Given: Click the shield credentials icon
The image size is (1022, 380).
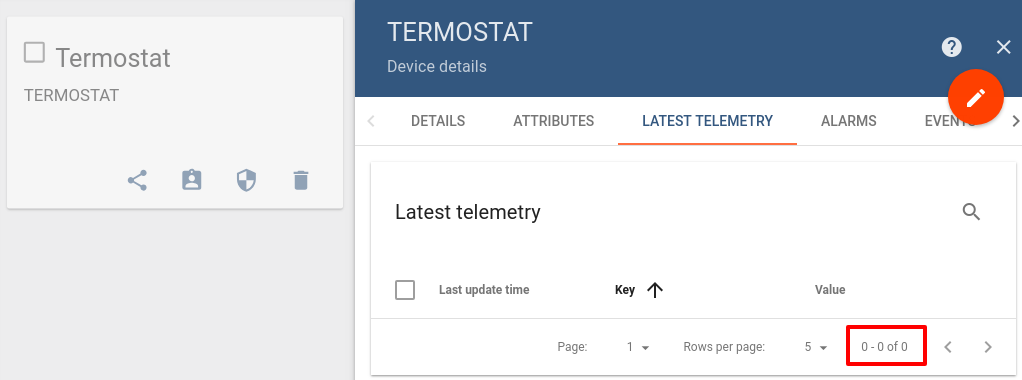Looking at the screenshot, I should 246,181.
